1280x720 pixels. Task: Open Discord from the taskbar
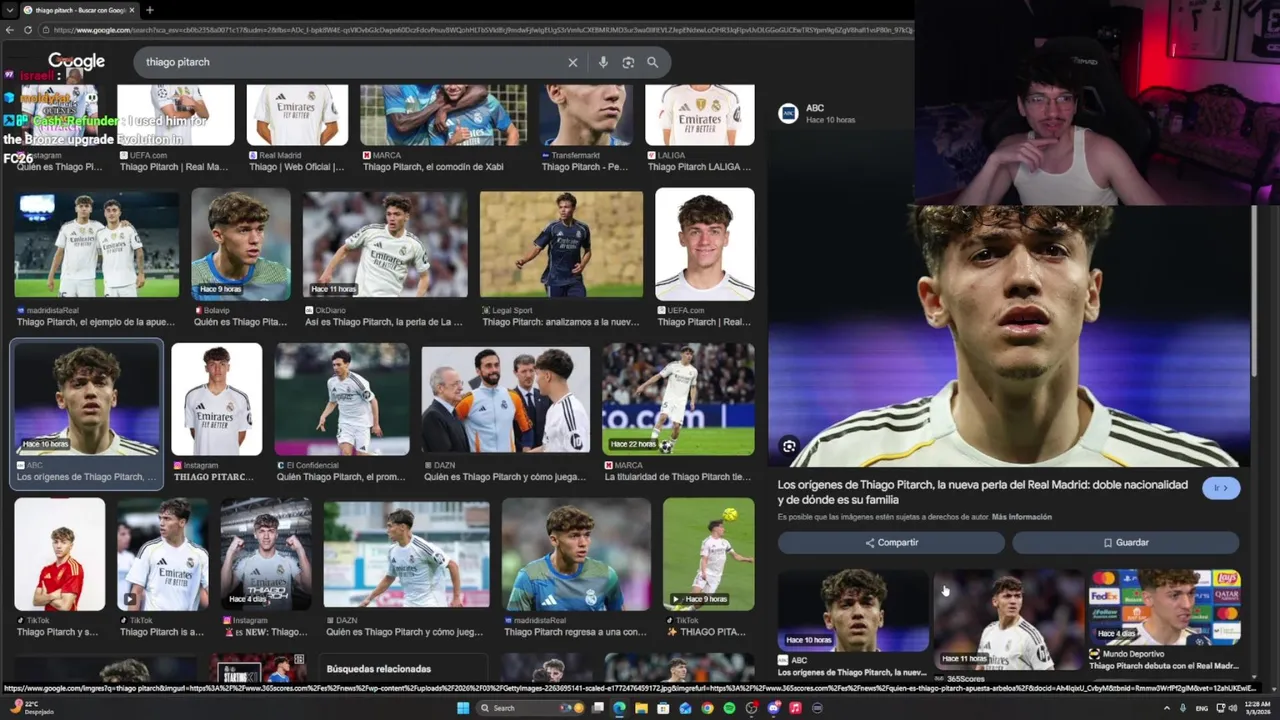pyautogui.click(x=773, y=708)
